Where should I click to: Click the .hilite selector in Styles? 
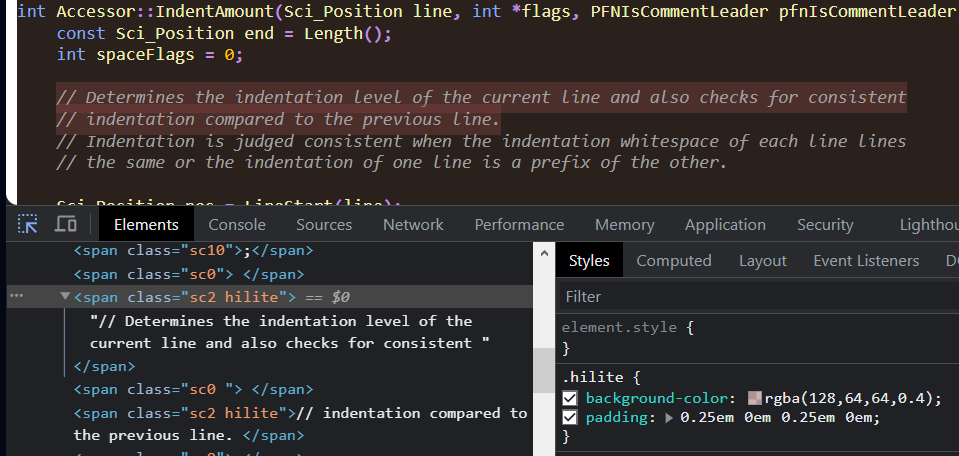[x=593, y=378]
